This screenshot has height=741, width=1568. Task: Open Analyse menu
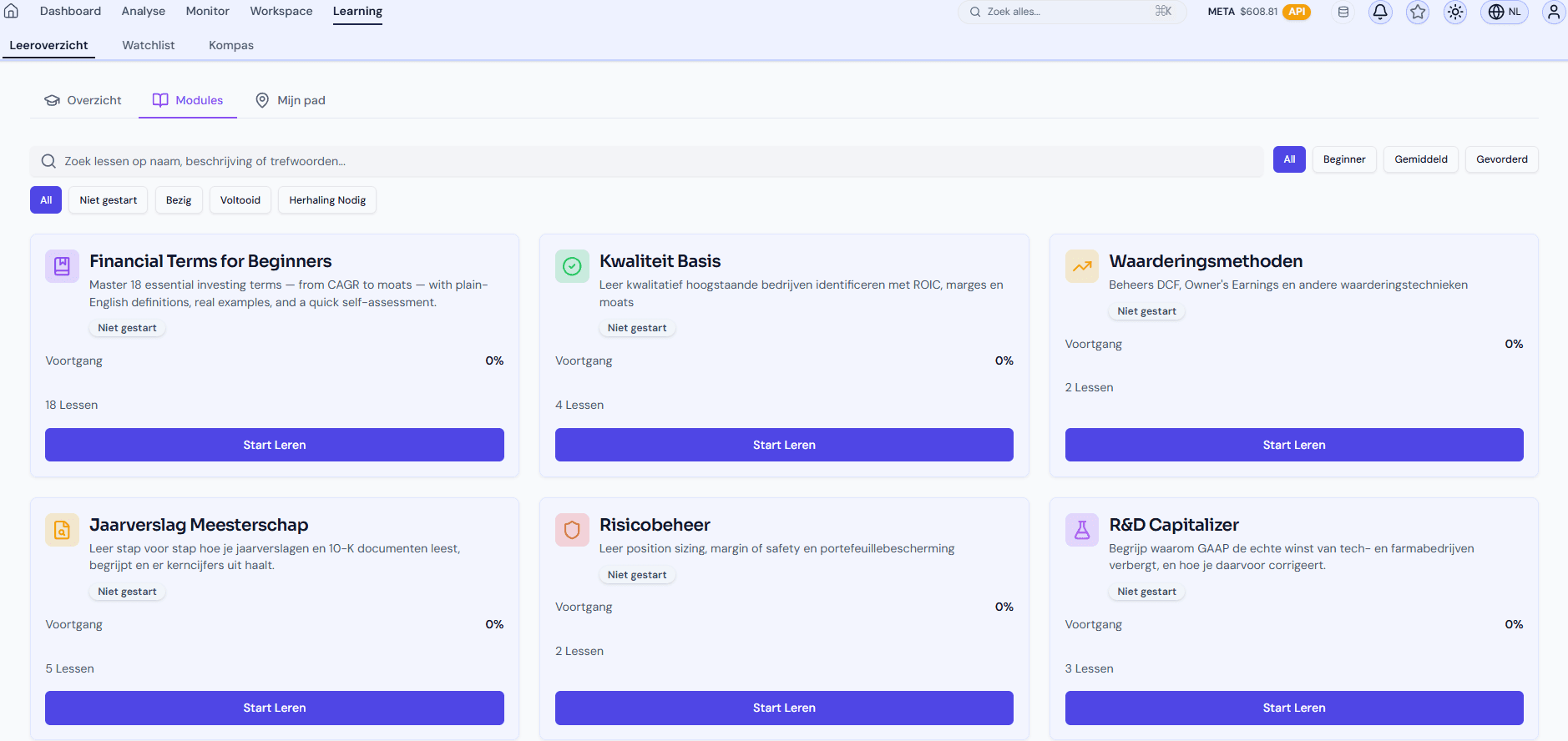click(144, 11)
